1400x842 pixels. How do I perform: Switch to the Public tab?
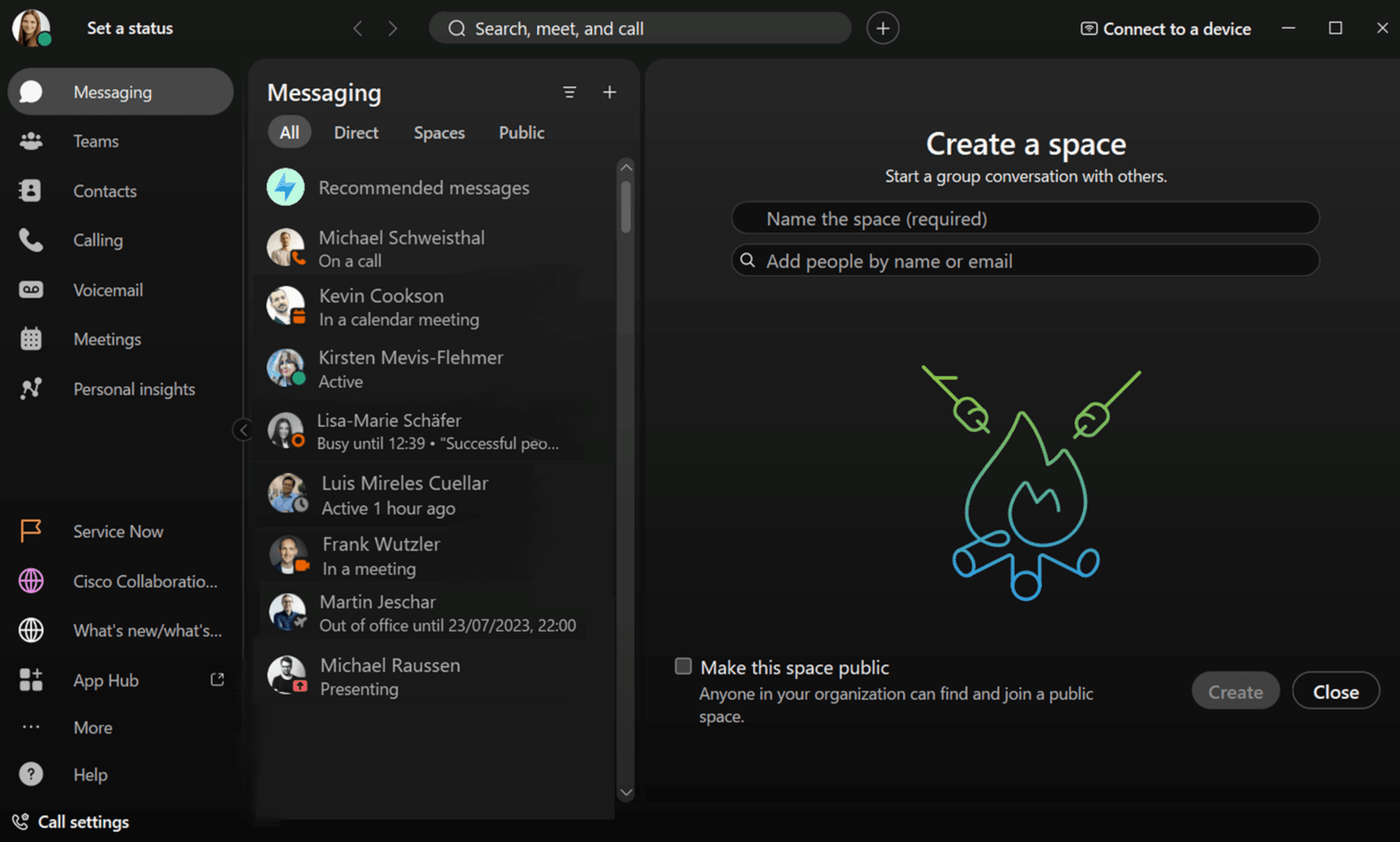(x=521, y=132)
